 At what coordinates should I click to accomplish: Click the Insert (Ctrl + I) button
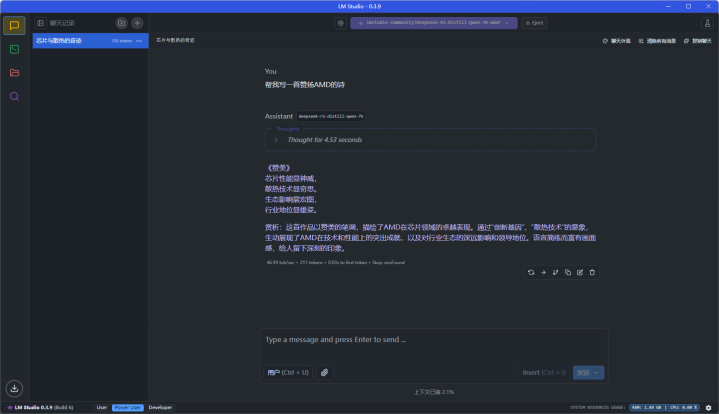click(544, 372)
